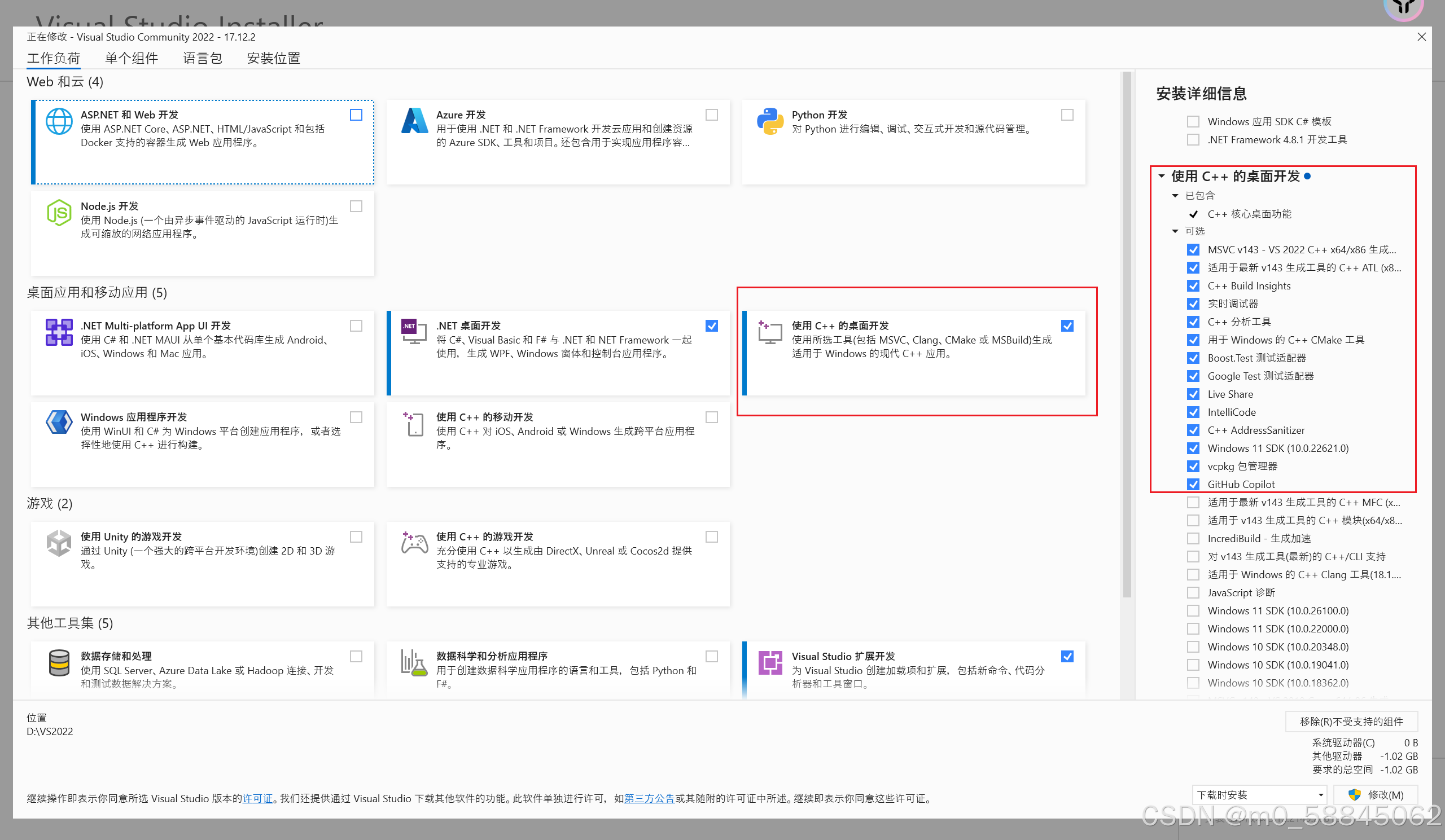Uncheck the Boost.Test test adapter
This screenshot has height=840, width=1445.
click(x=1193, y=358)
